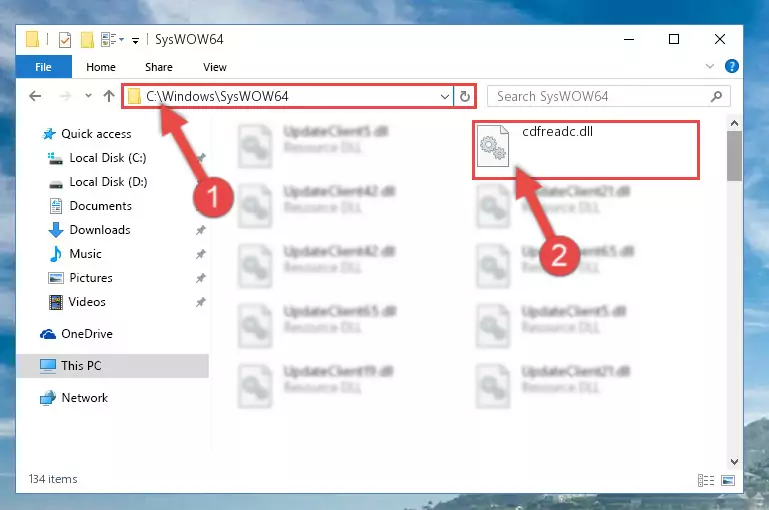This screenshot has width=769, height=510.
Task: Open the File menu
Action: pyautogui.click(x=43, y=67)
